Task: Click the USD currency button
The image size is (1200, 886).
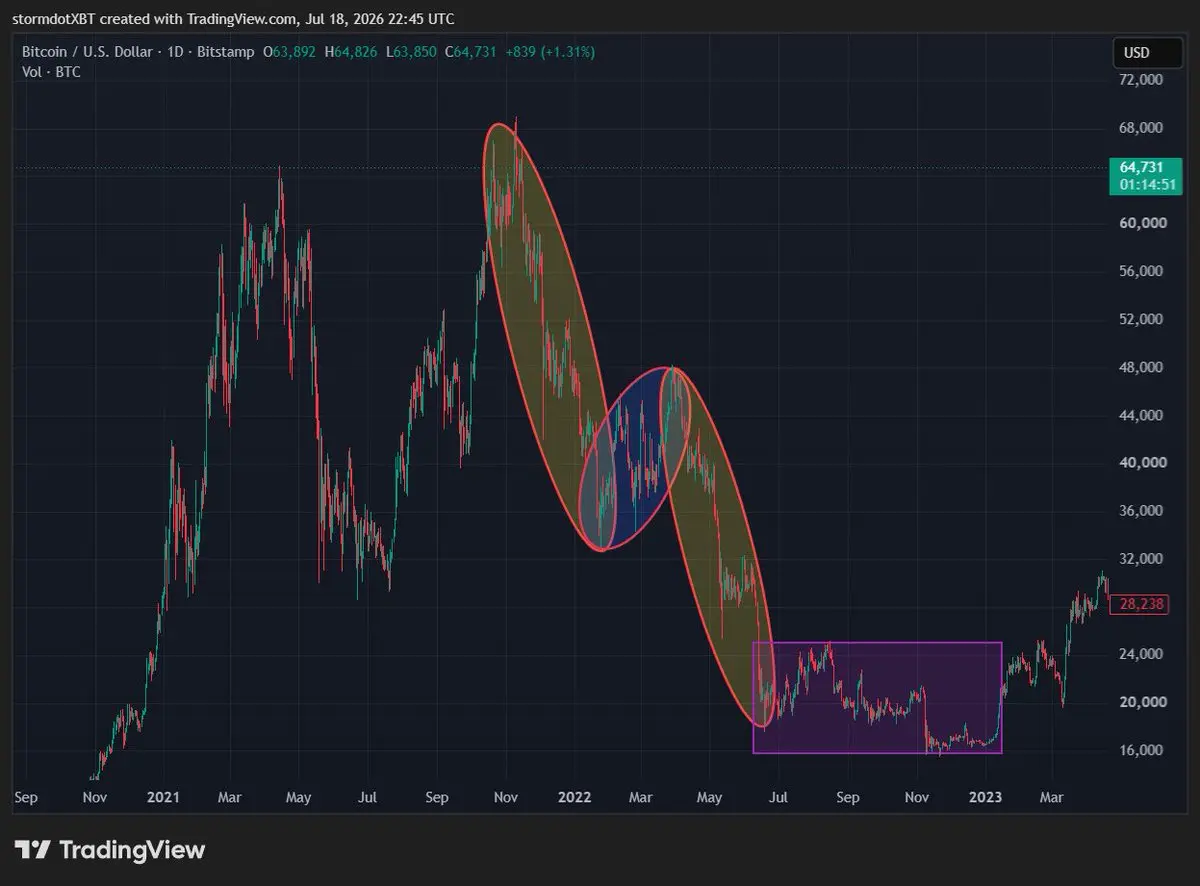Action: pyautogui.click(x=1149, y=52)
